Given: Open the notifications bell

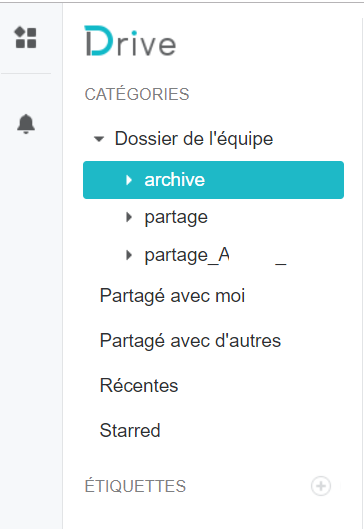Looking at the screenshot, I should click(x=26, y=124).
